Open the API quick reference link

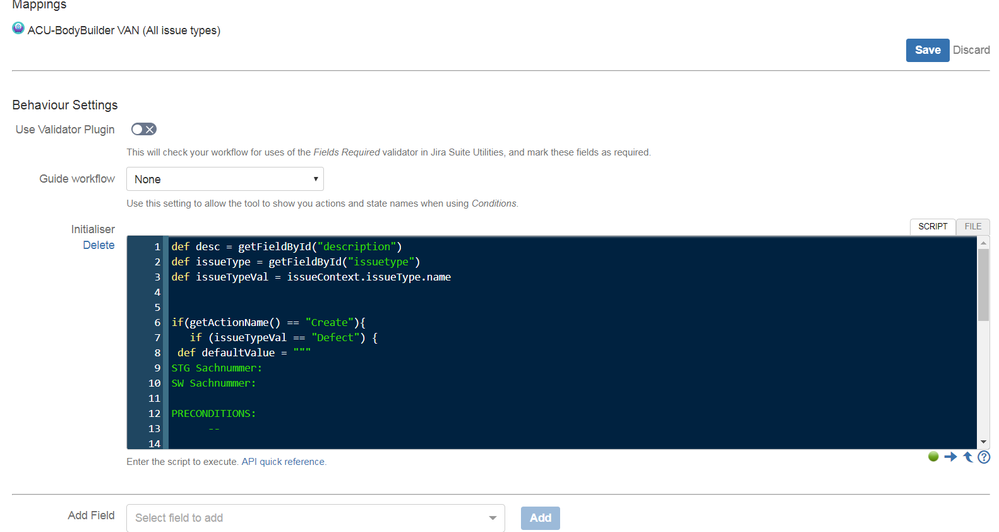tap(282, 462)
